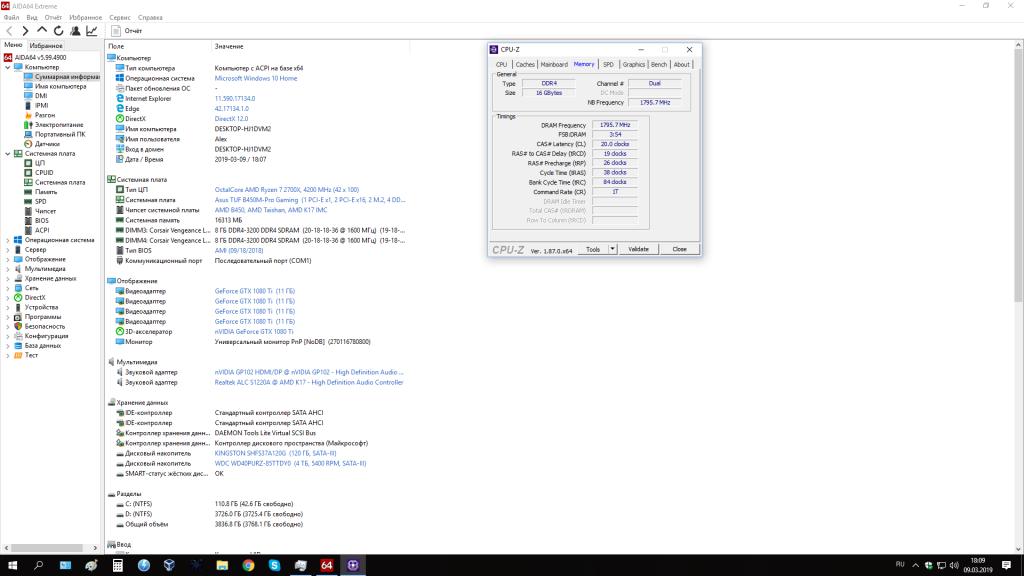Open the Сервис menu
The height and width of the screenshot is (576, 1024).
point(120,18)
